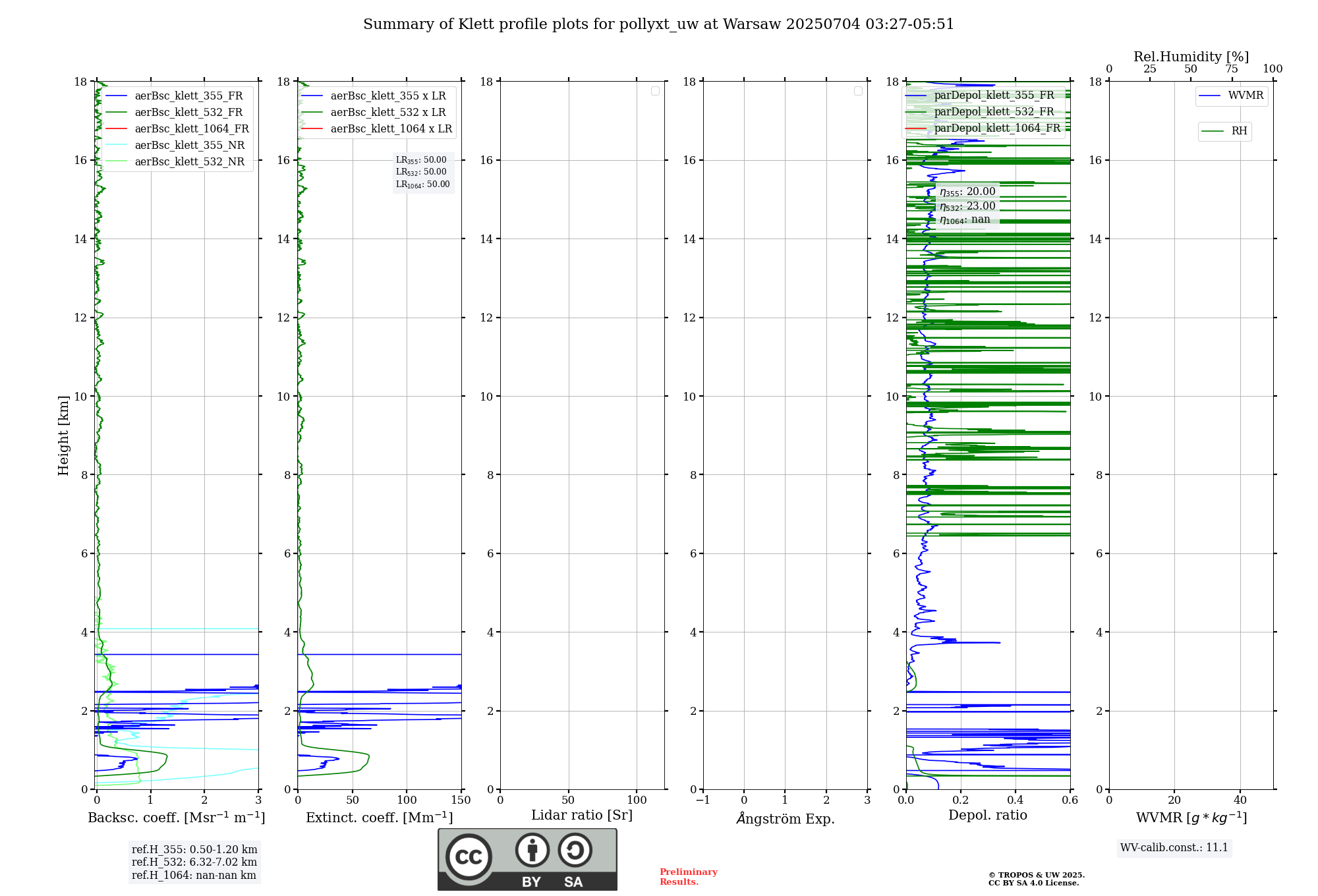Click the 40 tick on WVMR axis
Screen dimensions: 1318x896
[1240, 800]
